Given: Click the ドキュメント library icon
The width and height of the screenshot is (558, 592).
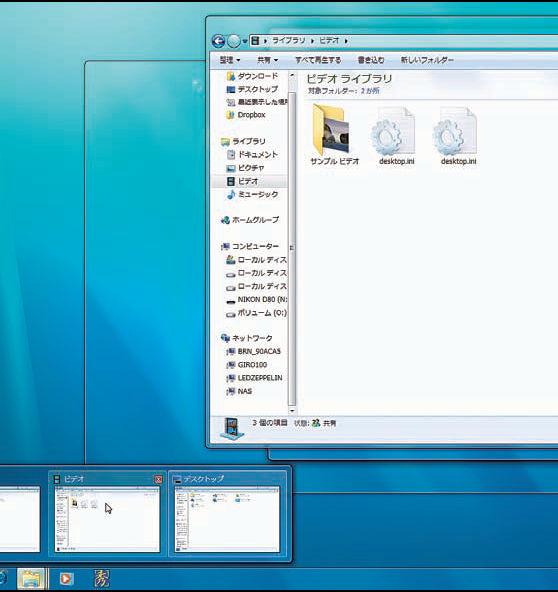Looking at the screenshot, I should point(231,154).
